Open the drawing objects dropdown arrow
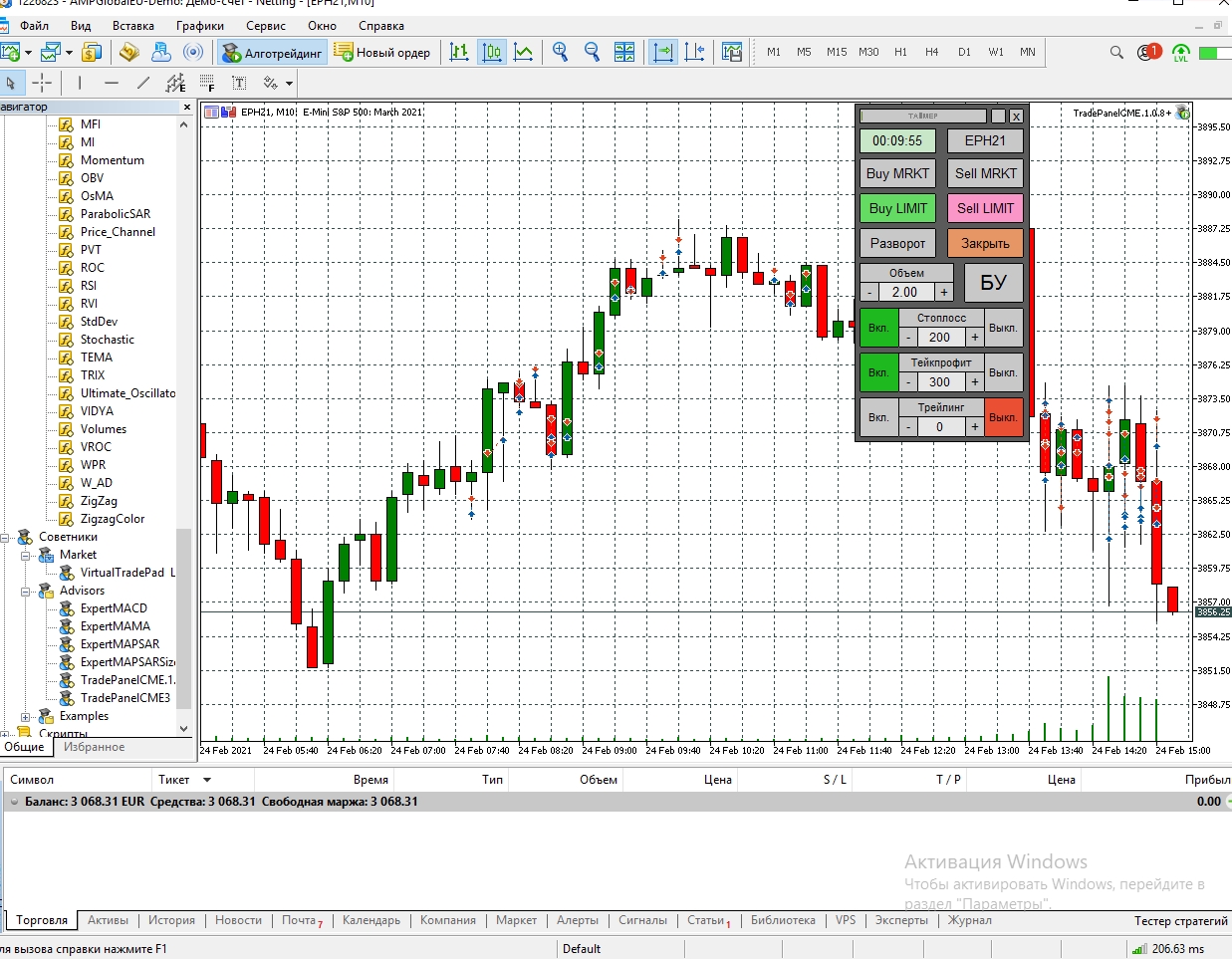Image resolution: width=1232 pixels, height=959 pixels. point(289,84)
